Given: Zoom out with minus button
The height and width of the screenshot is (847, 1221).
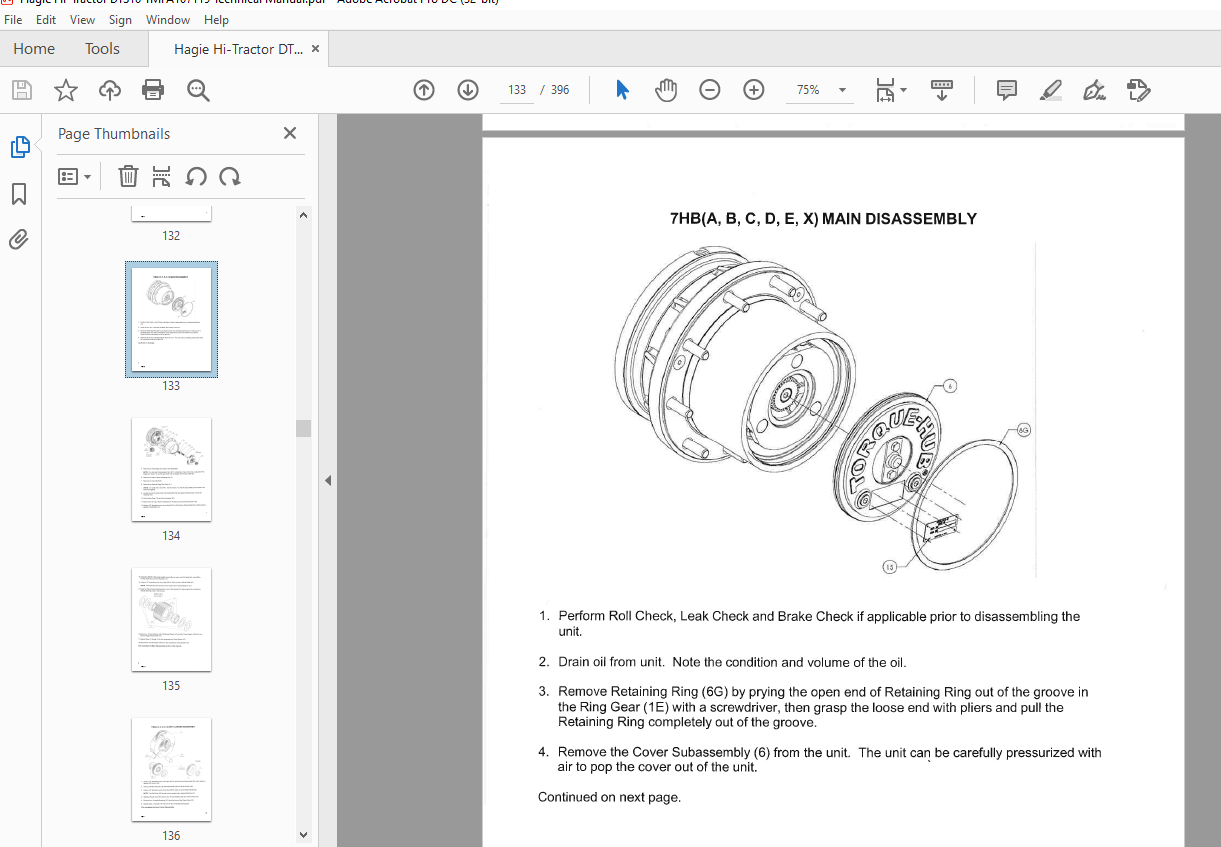Looking at the screenshot, I should pyautogui.click(x=710, y=90).
